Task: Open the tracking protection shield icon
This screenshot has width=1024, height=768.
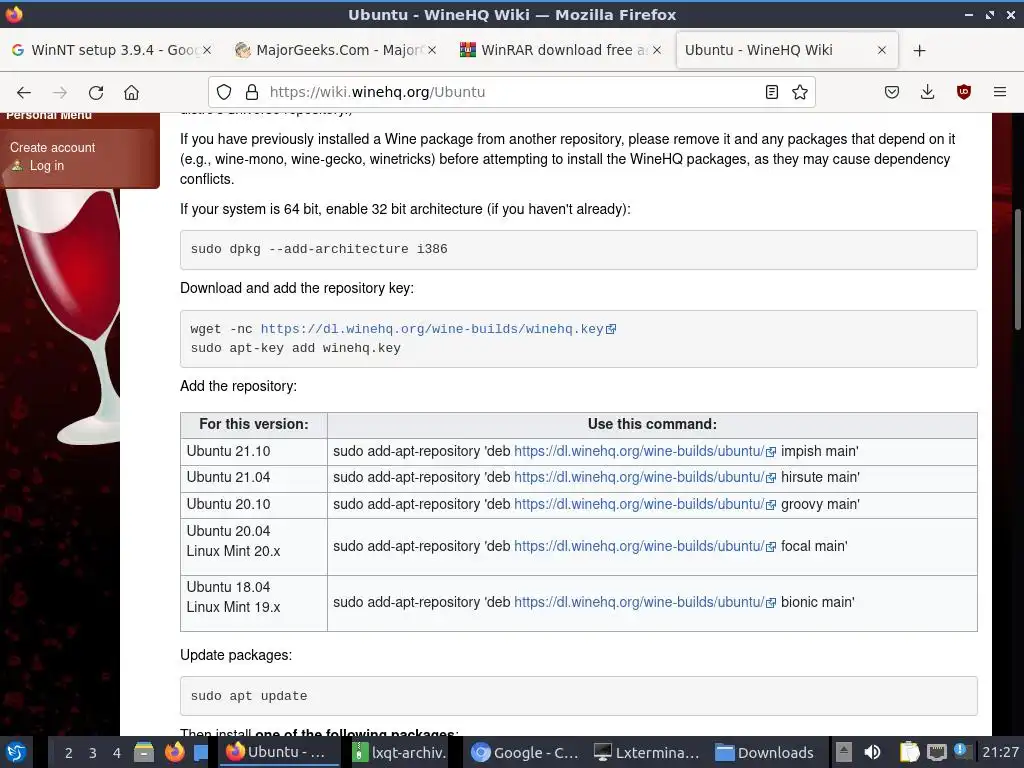Action: point(224,92)
